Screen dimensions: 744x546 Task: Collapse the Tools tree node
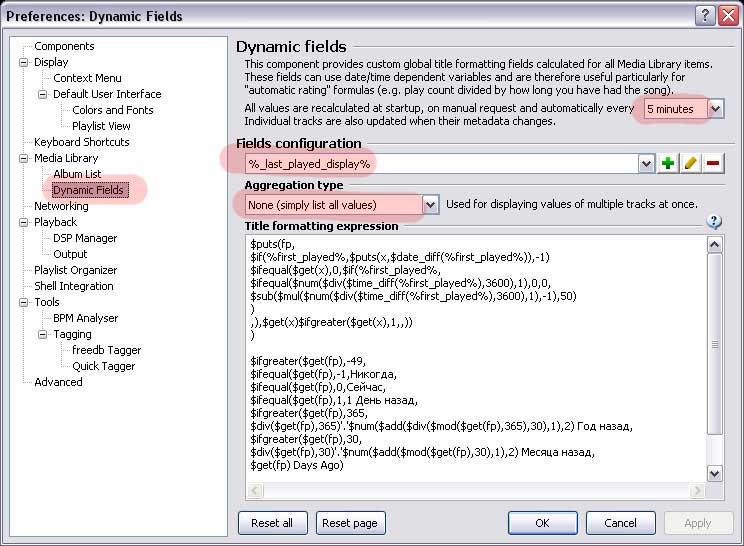[x=23, y=302]
